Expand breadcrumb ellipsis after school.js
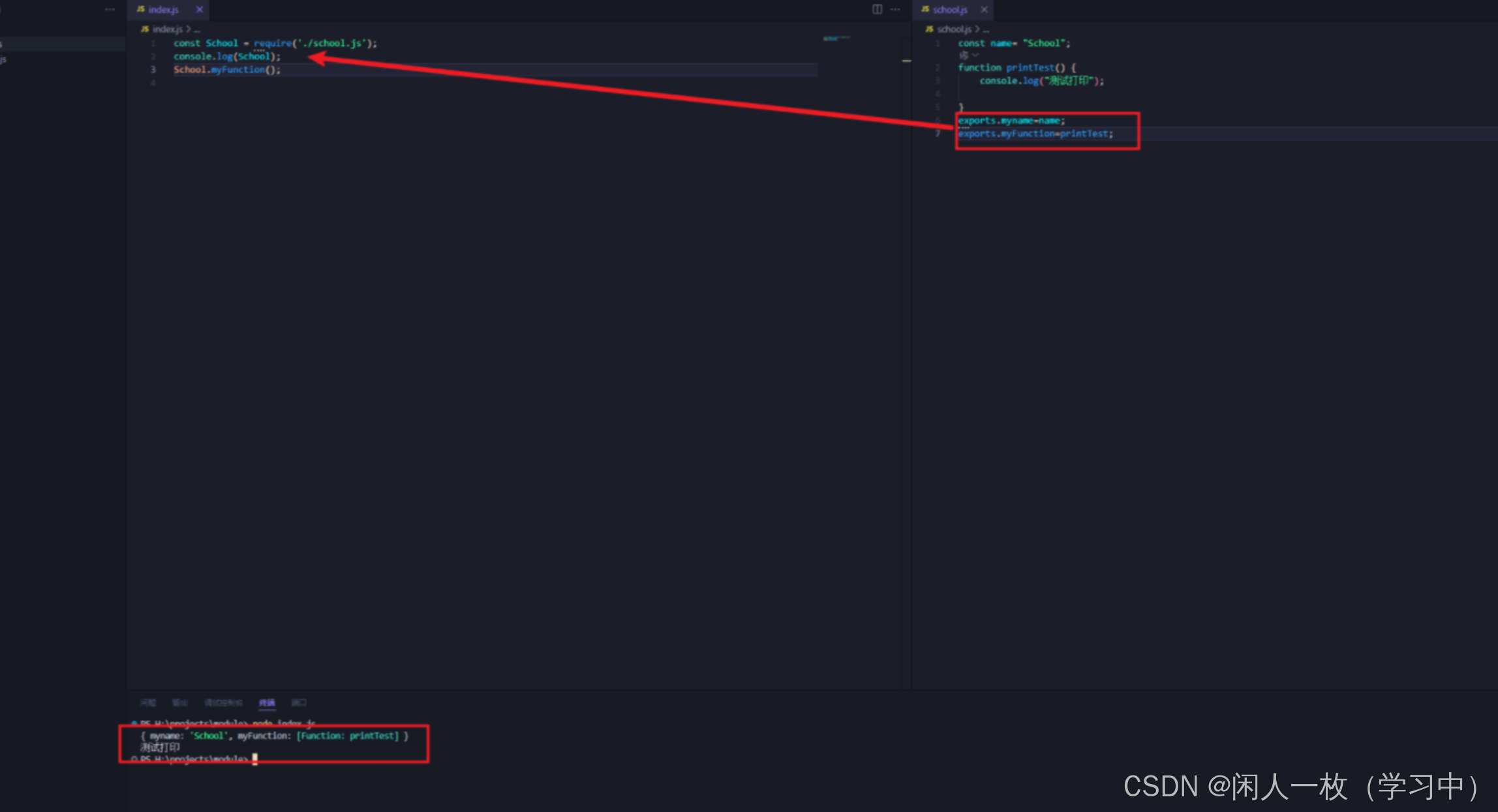 [x=986, y=30]
